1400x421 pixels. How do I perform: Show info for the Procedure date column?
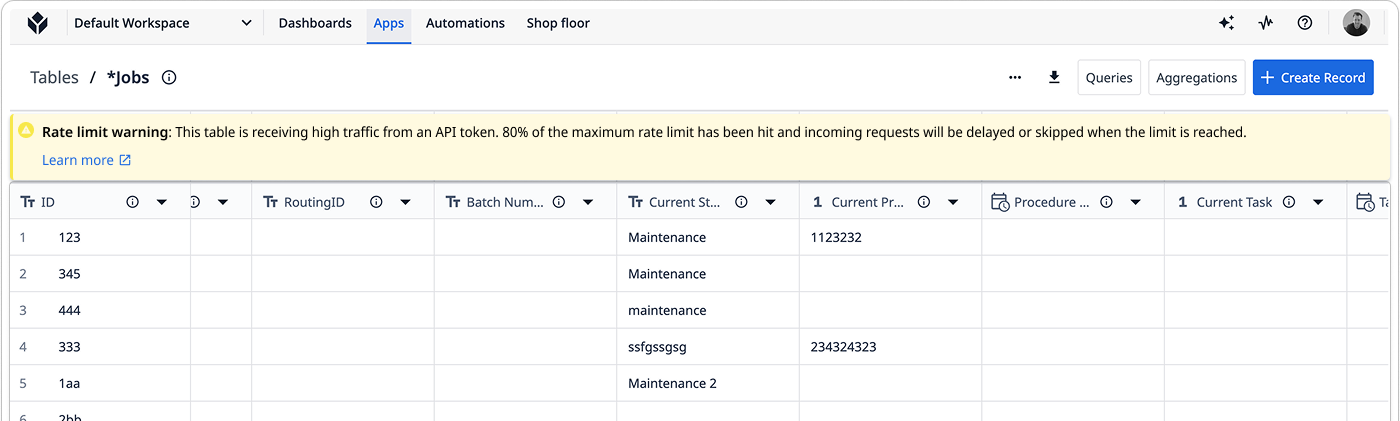(1107, 202)
